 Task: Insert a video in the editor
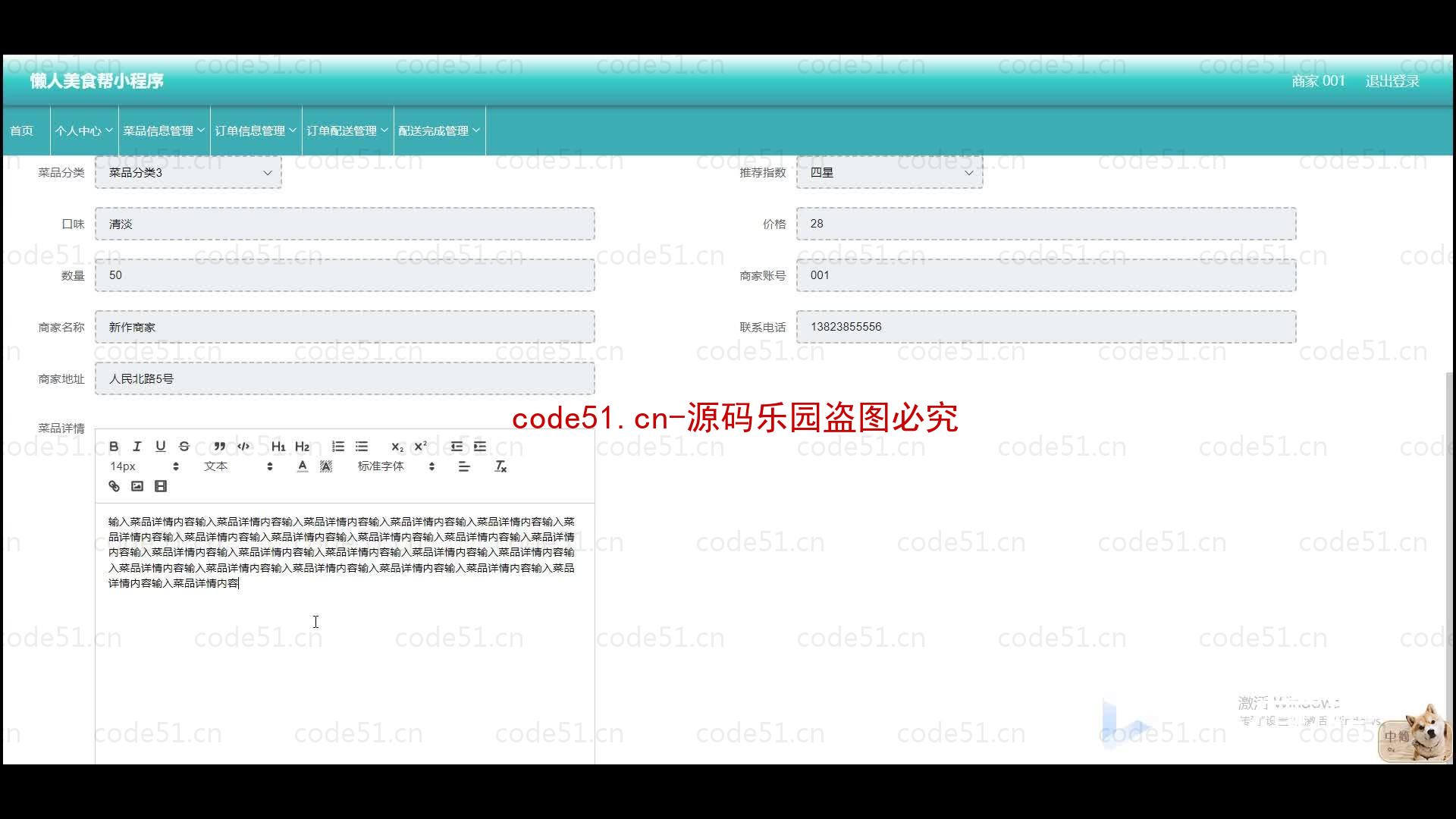[x=160, y=486]
